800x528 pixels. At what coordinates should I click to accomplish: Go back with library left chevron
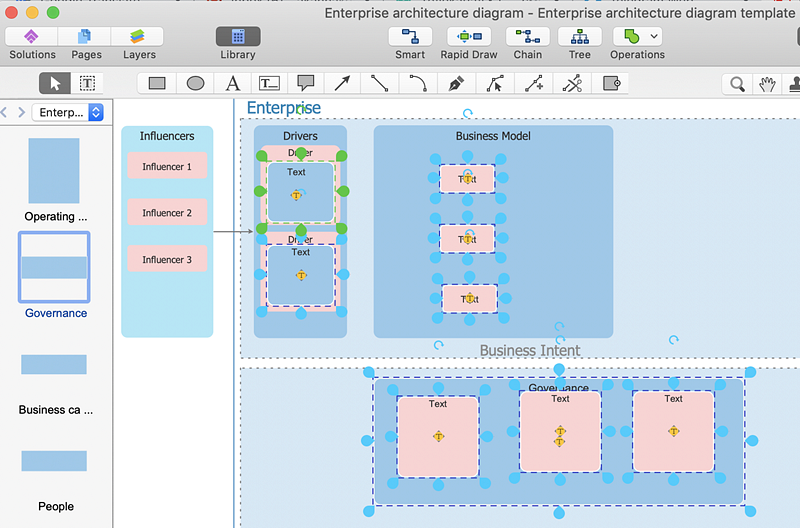point(5,113)
